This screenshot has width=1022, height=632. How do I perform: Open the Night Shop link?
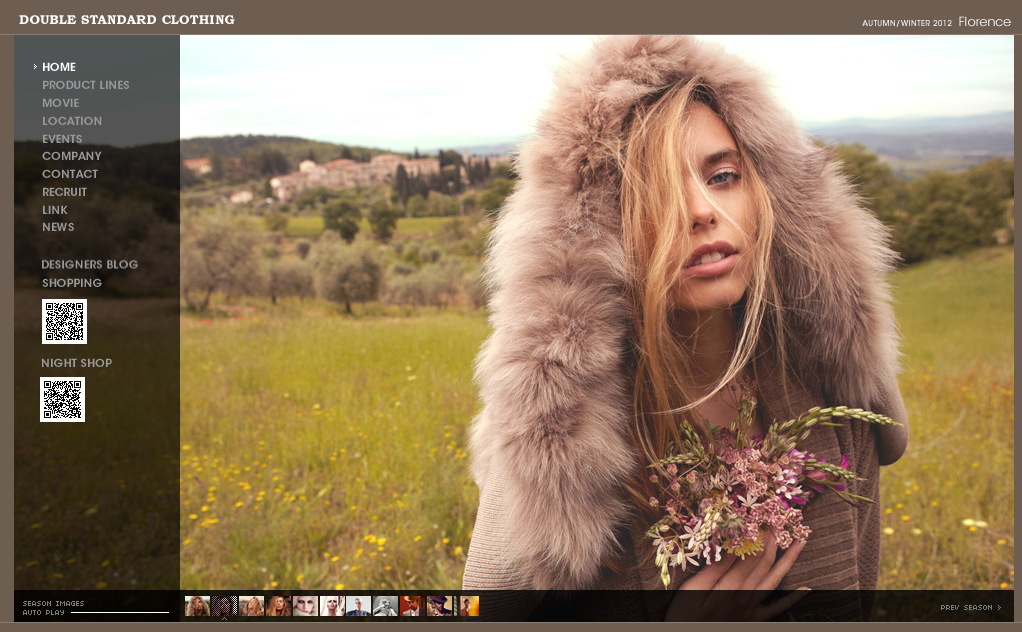(x=76, y=363)
